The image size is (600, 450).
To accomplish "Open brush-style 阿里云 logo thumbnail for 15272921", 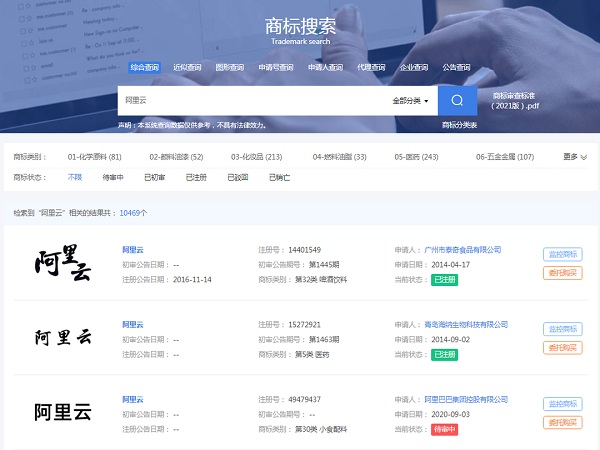I will click(x=63, y=337).
